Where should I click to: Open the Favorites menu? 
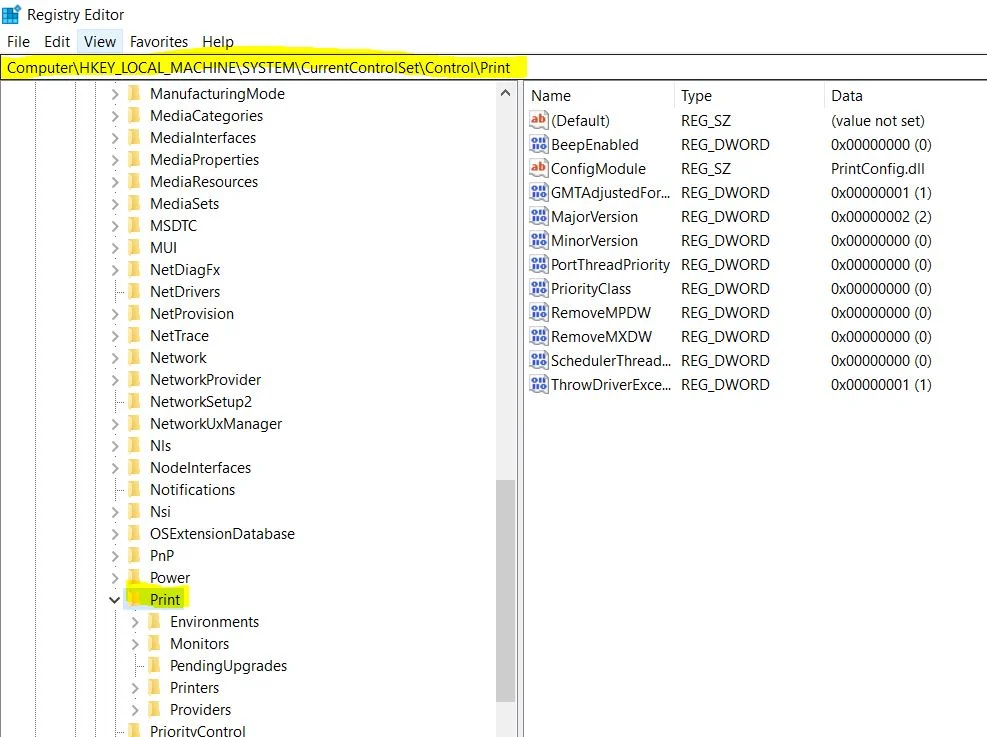(x=159, y=42)
